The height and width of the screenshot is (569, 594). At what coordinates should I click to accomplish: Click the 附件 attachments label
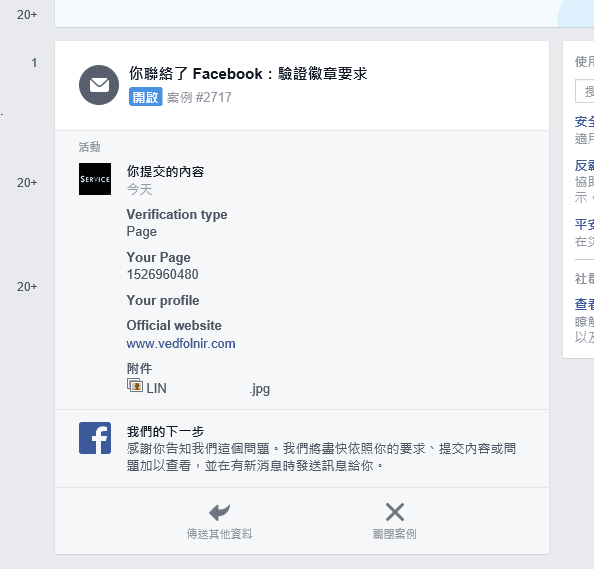139,368
